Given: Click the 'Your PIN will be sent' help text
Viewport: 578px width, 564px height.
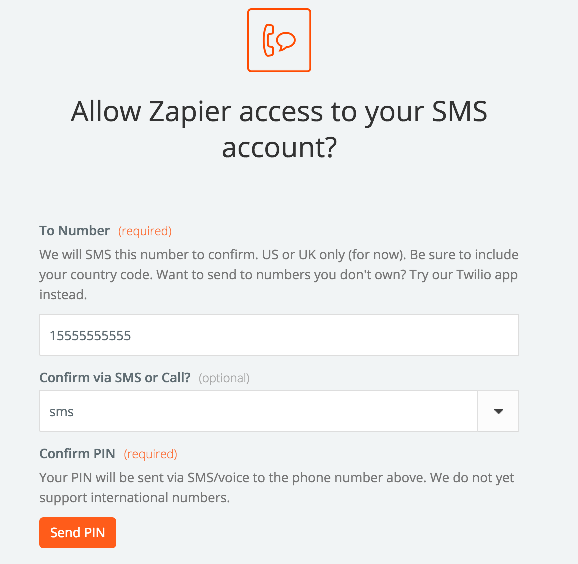Looking at the screenshot, I should pos(276,488).
